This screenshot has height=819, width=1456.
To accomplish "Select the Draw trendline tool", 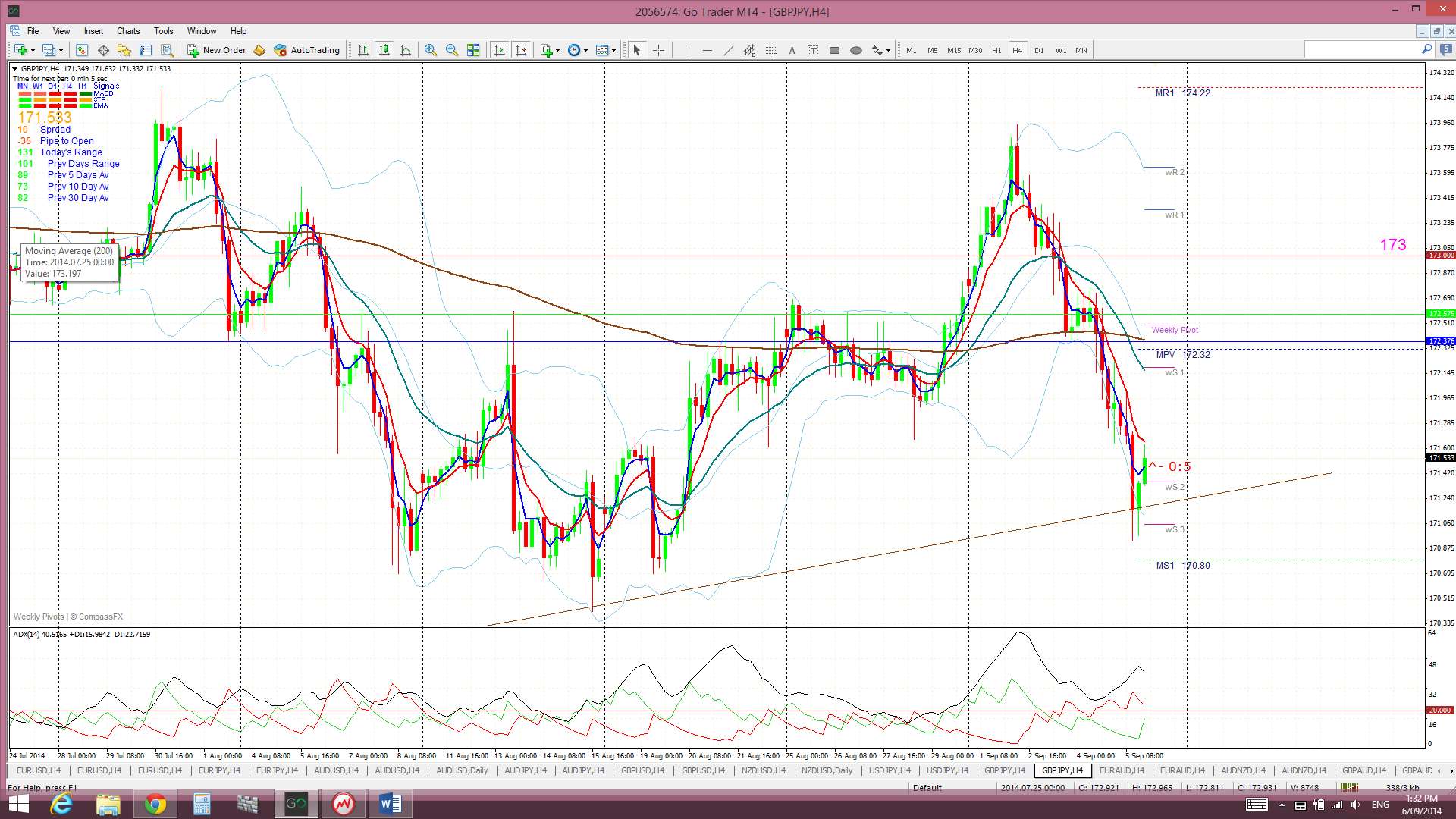I will tap(728, 50).
